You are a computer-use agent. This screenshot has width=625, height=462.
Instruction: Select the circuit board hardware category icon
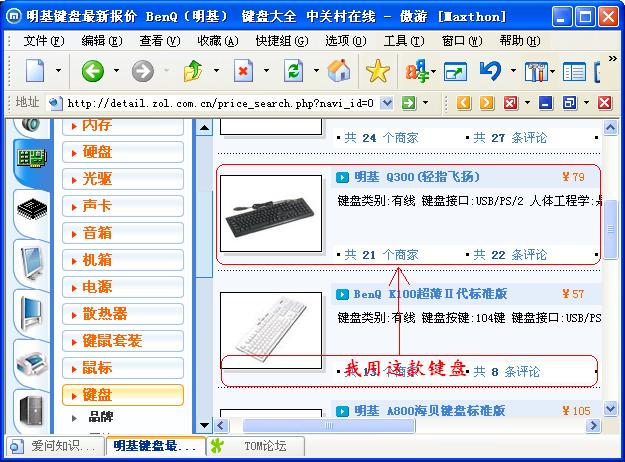(32, 158)
